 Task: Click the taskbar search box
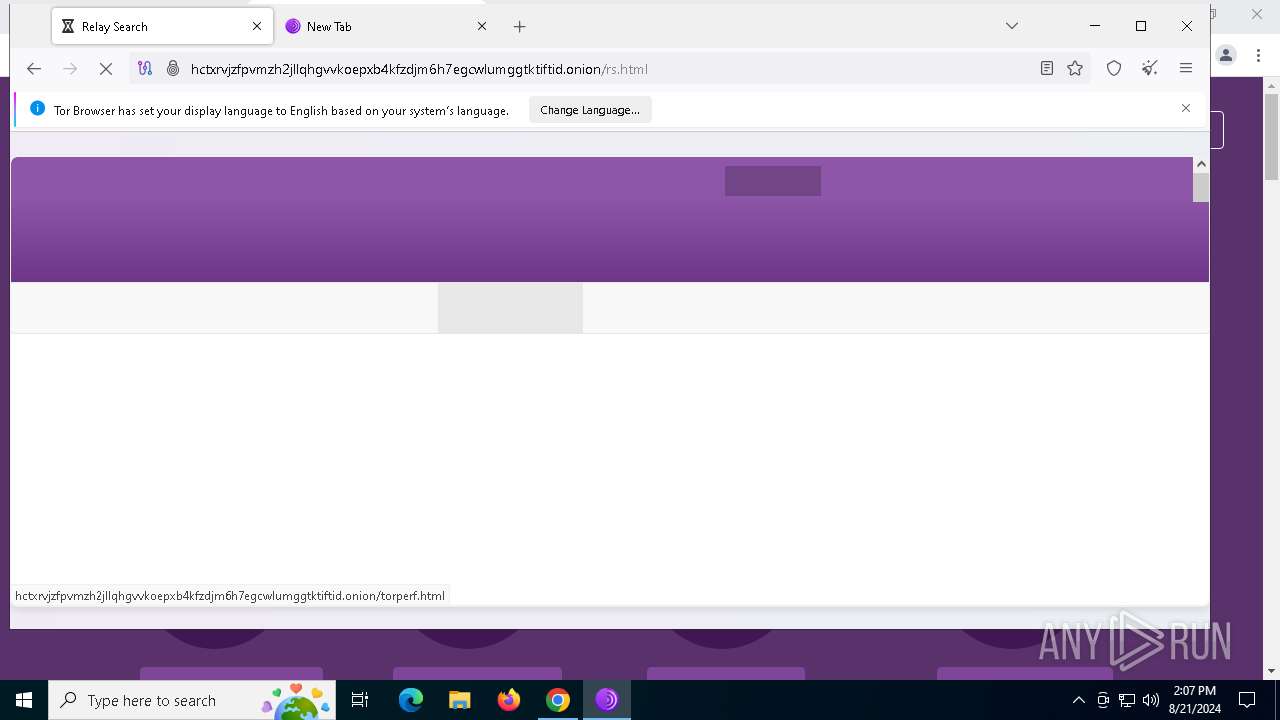pyautogui.click(x=192, y=700)
